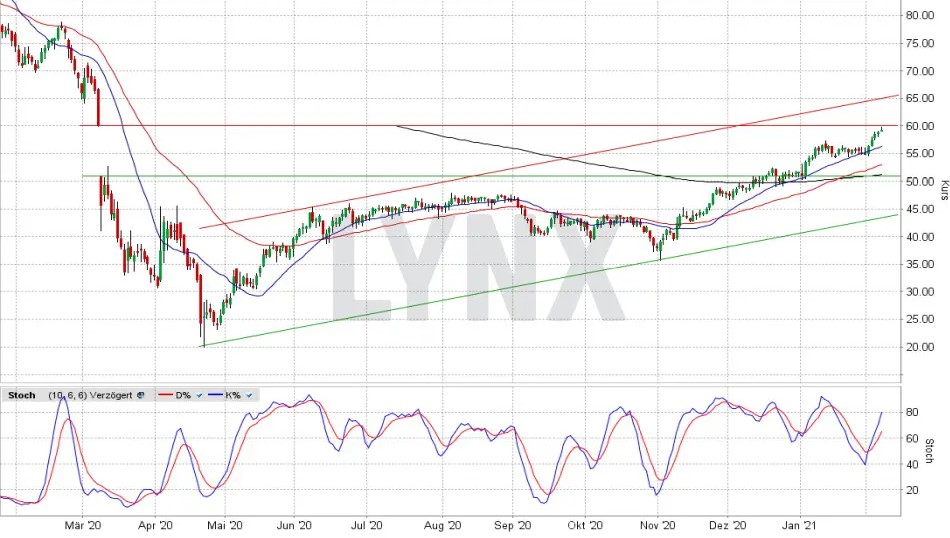
Task: Click the Mai '20 date label
Action: tap(225, 525)
